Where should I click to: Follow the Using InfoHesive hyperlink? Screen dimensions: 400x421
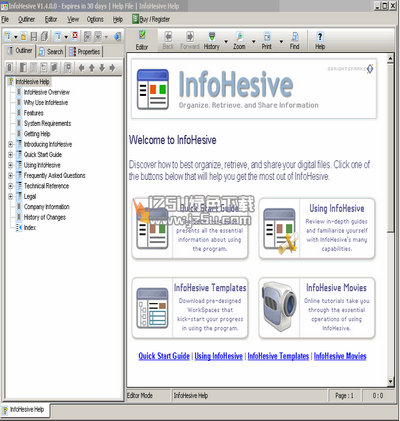coord(219,356)
